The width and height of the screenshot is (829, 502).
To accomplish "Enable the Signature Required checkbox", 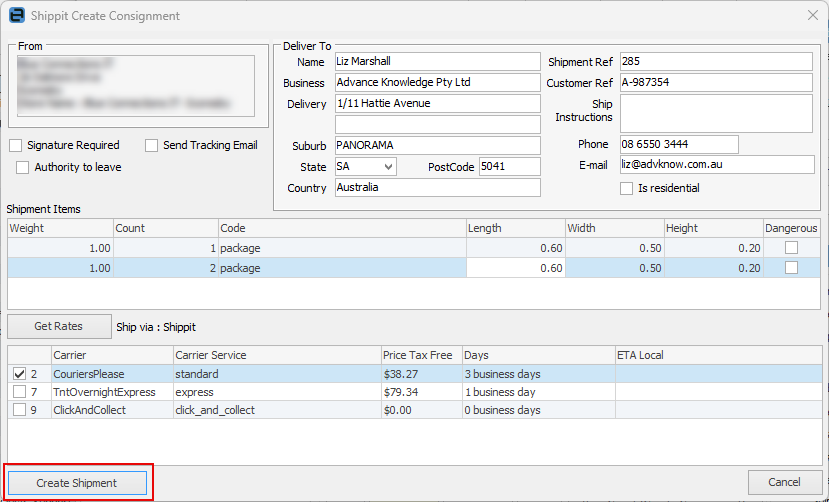I will point(16,145).
